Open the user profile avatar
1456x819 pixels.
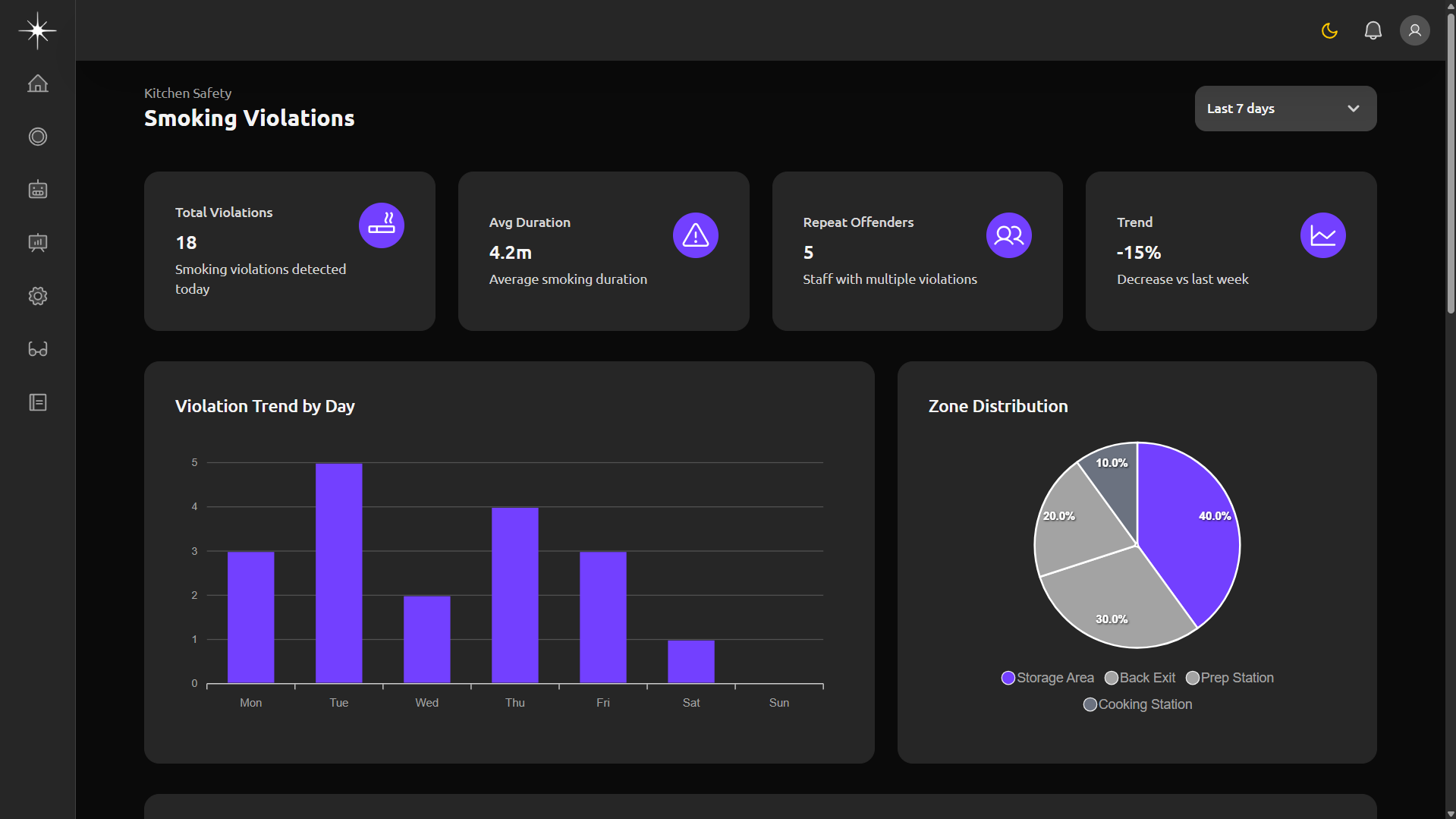point(1414,30)
